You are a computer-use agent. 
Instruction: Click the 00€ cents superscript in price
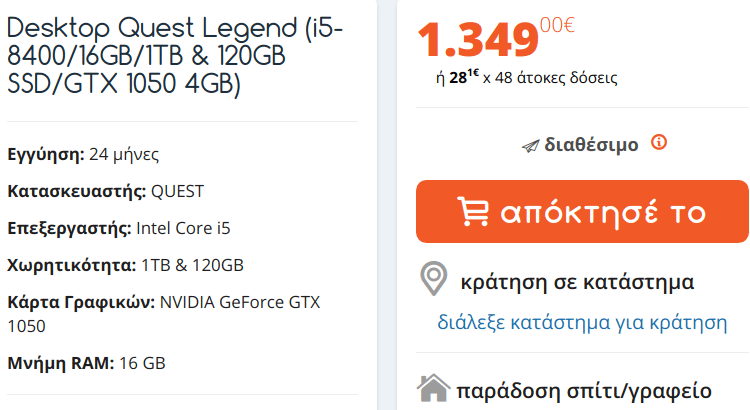click(557, 25)
